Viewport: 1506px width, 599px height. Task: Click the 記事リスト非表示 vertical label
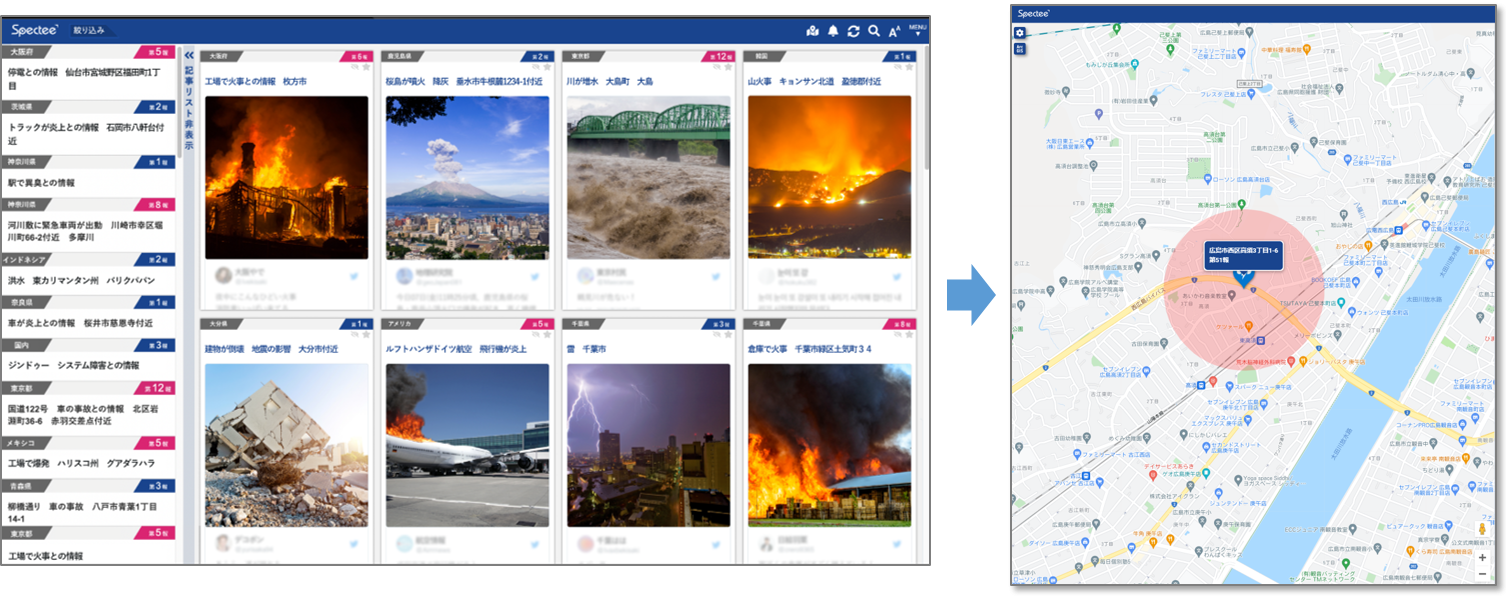click(189, 108)
